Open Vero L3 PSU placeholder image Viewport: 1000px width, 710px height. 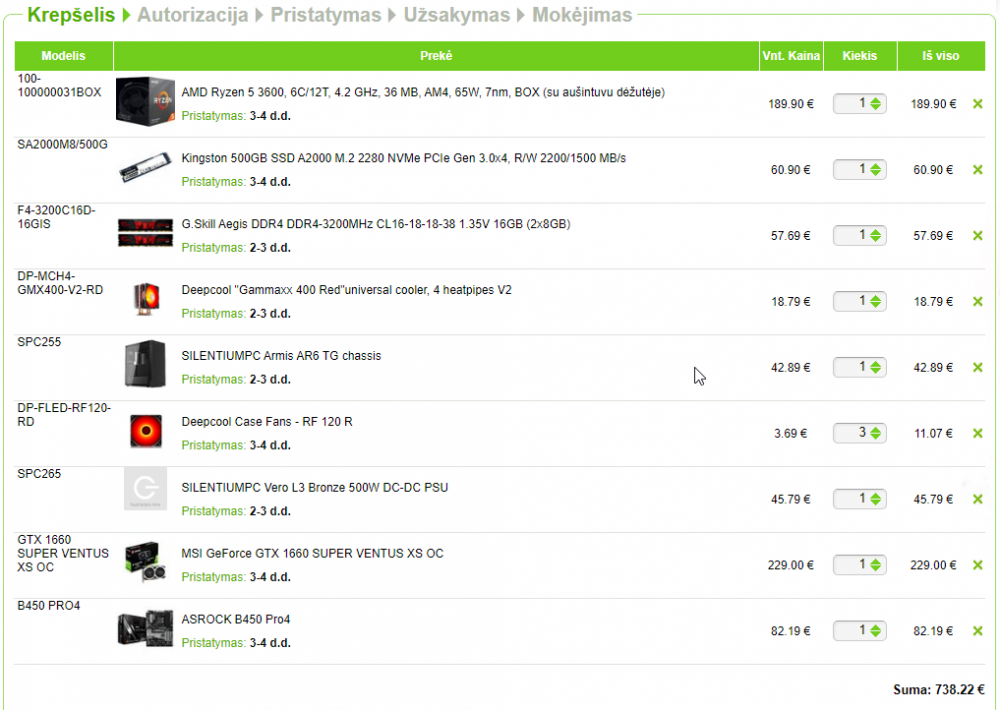click(x=145, y=489)
